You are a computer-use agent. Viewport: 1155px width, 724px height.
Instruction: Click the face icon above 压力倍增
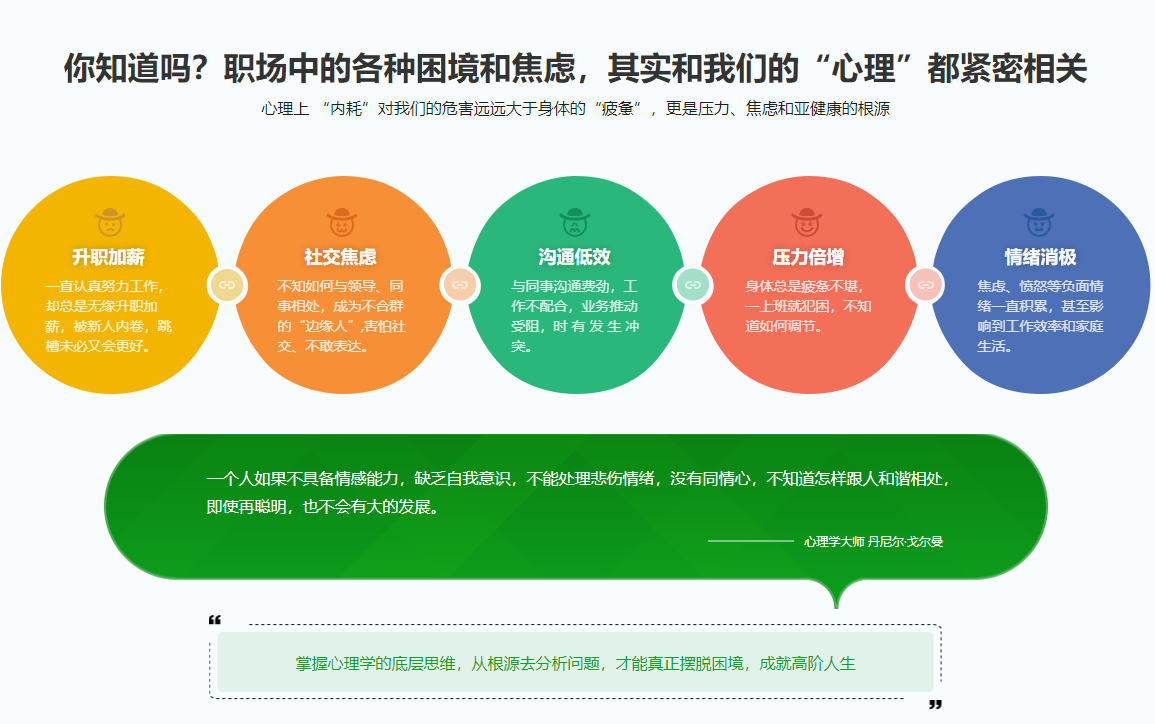coord(807,222)
